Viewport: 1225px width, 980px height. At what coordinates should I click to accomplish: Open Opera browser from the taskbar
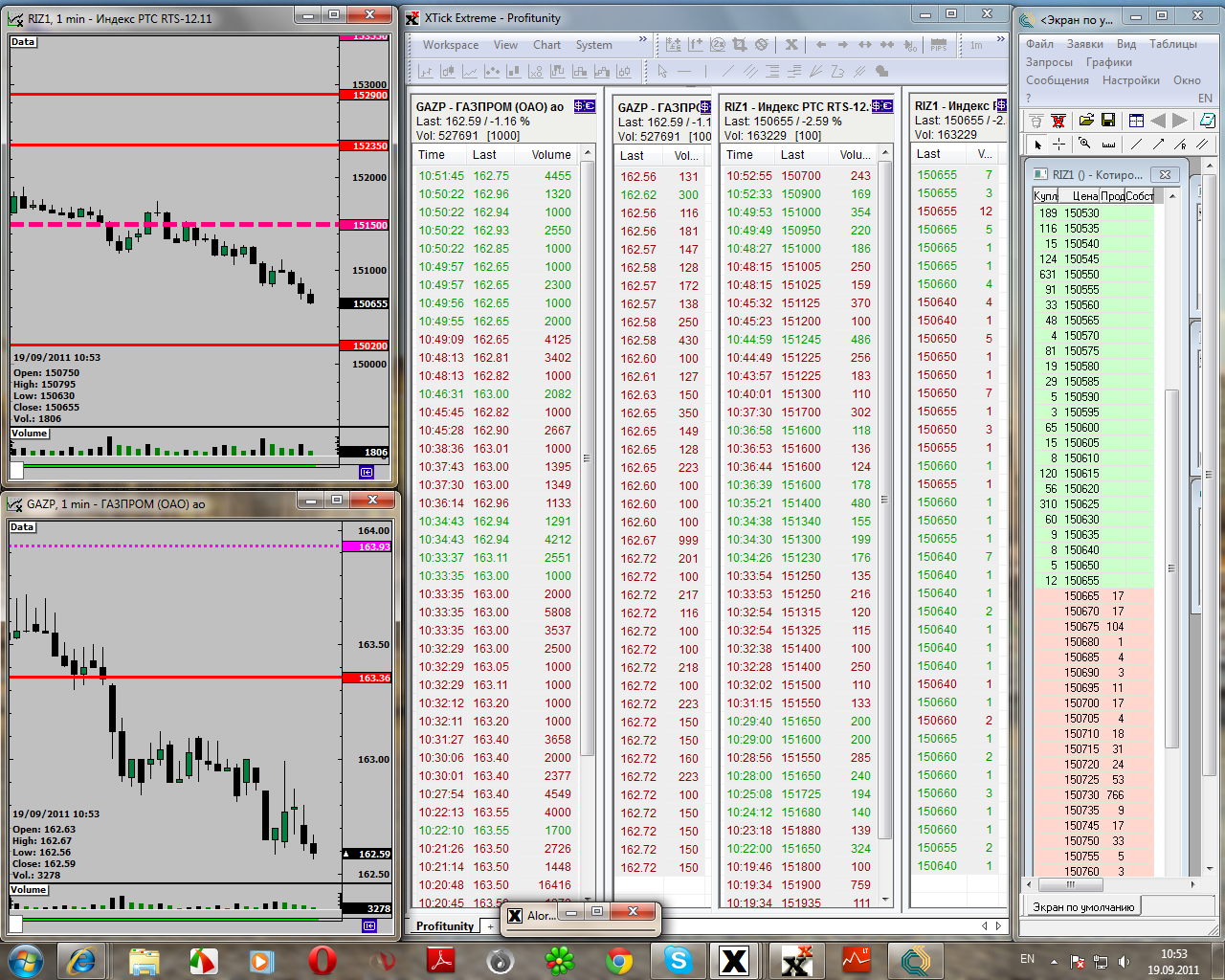click(x=323, y=960)
